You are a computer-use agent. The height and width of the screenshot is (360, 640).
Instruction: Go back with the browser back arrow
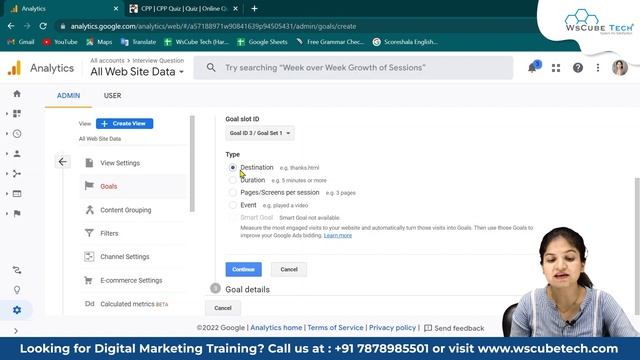click(x=11, y=26)
